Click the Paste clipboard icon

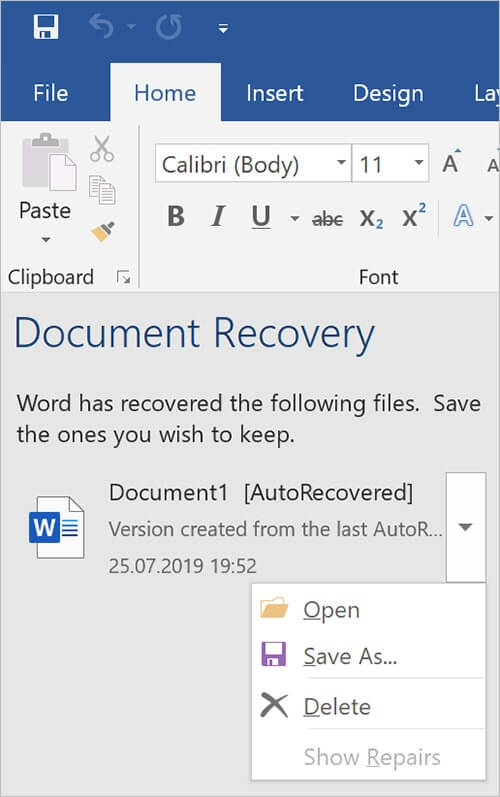pyautogui.click(x=48, y=162)
